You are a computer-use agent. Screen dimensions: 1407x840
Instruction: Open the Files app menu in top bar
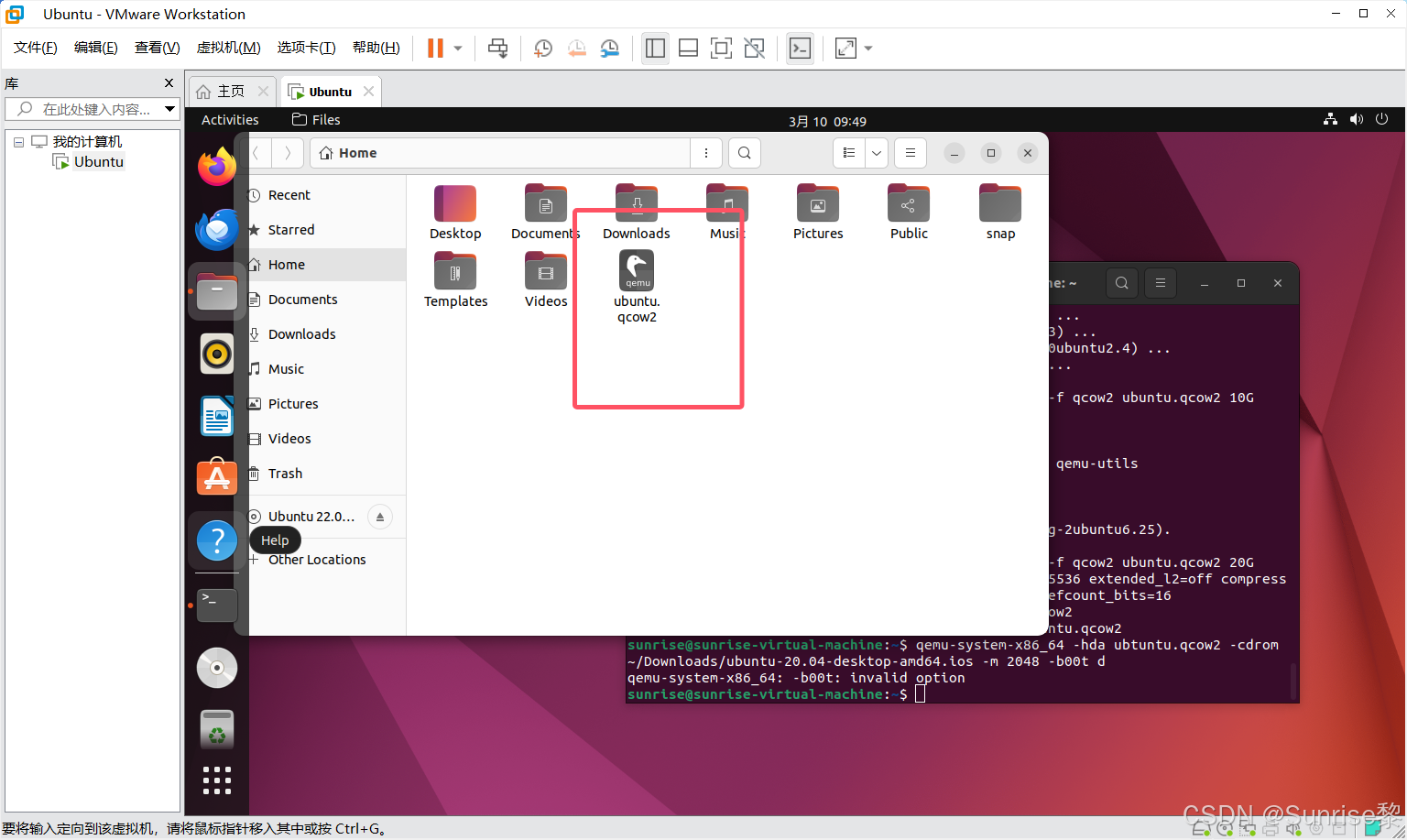[316, 120]
